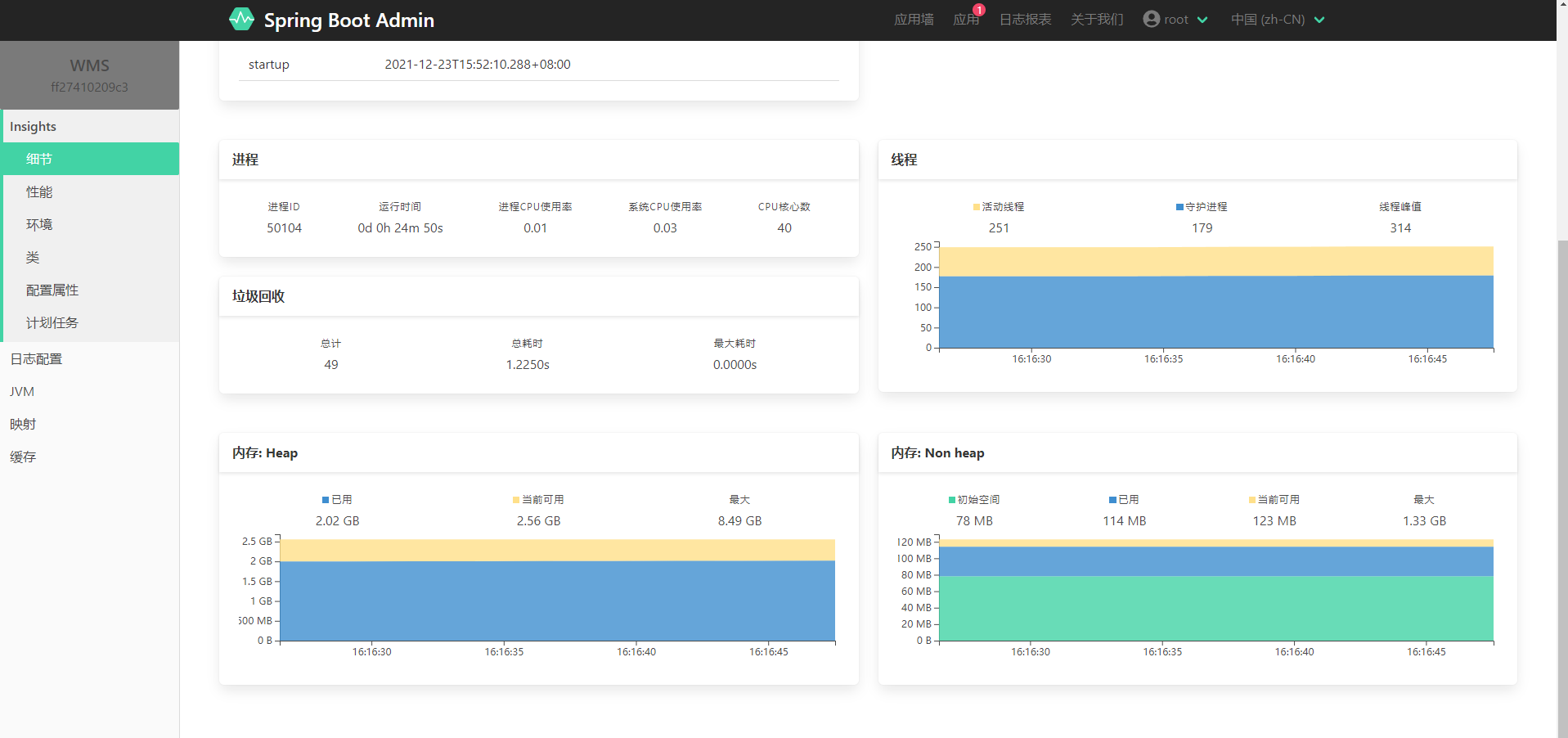Image resolution: width=1568 pixels, height=738 pixels.
Task: Go to 关于我们 page
Action: tap(1097, 20)
